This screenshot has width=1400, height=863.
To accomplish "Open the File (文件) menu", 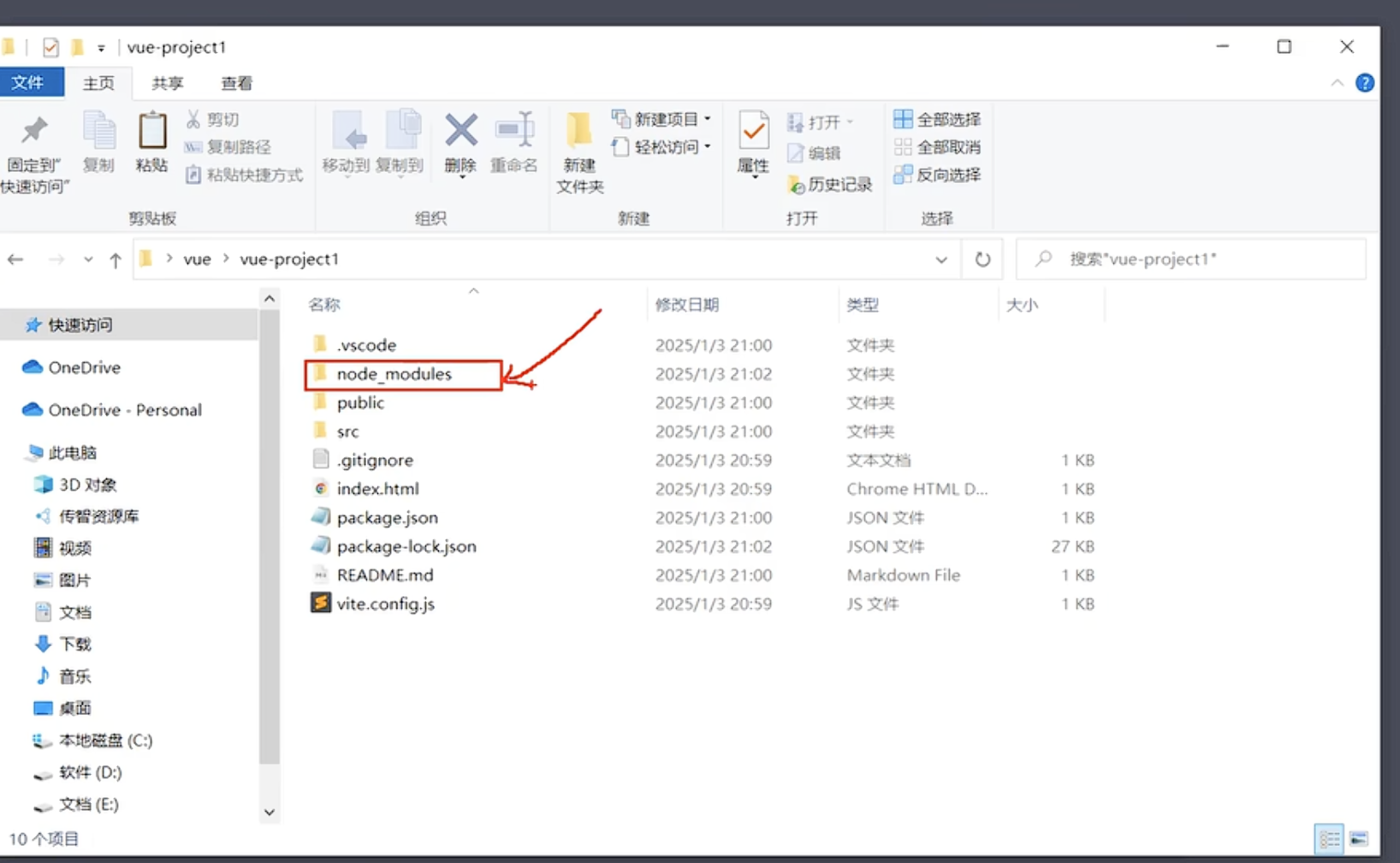I will 27,82.
